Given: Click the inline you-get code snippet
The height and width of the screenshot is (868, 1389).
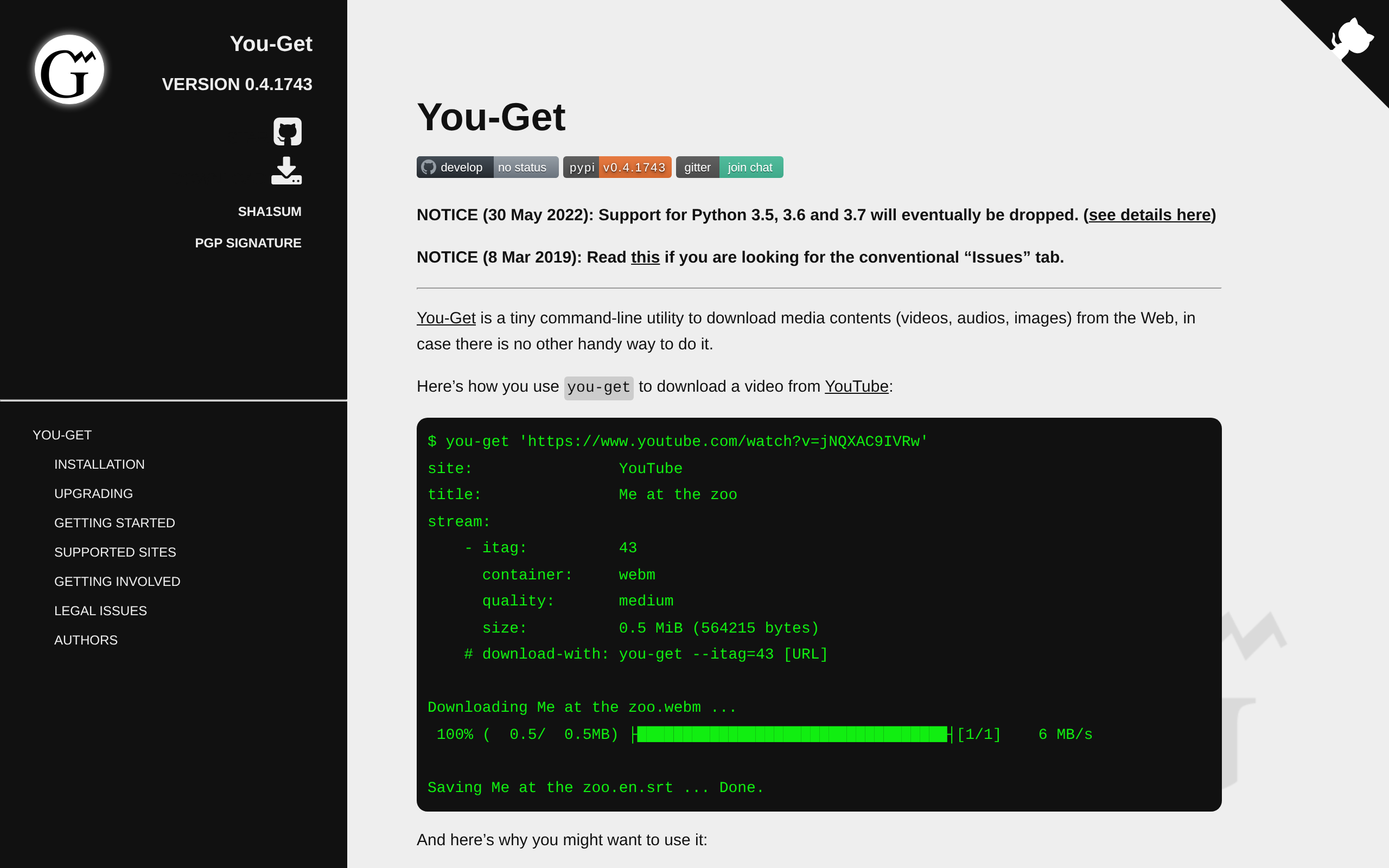Looking at the screenshot, I should point(598,387).
